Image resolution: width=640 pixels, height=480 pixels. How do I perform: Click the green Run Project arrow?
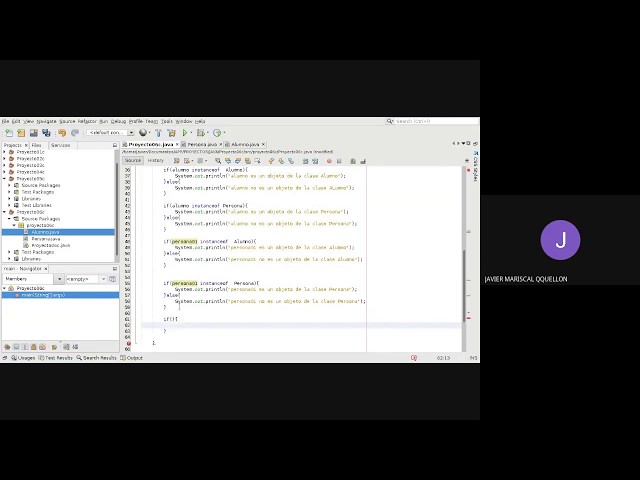pyautogui.click(x=184, y=133)
